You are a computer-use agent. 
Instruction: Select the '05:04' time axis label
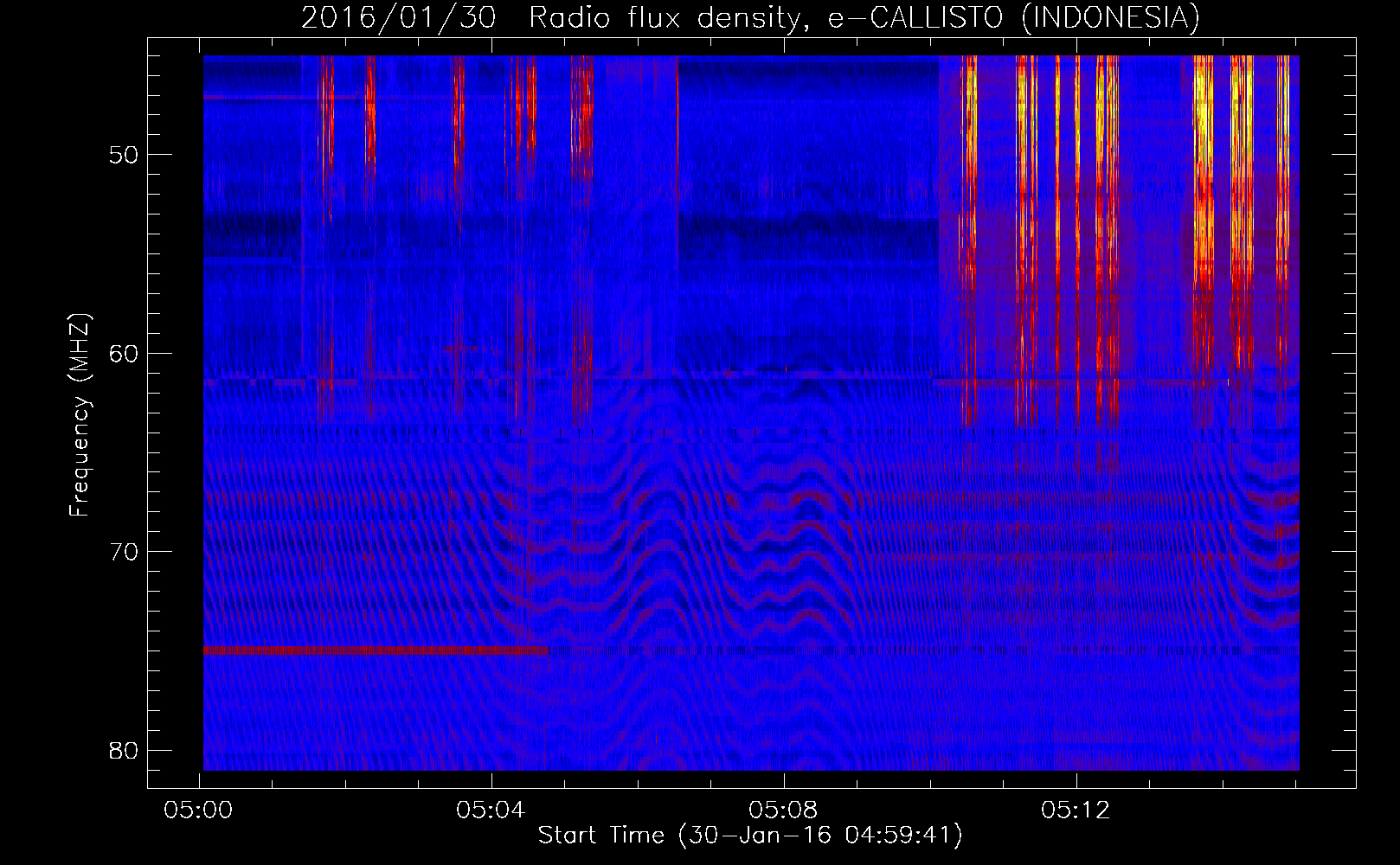491,811
